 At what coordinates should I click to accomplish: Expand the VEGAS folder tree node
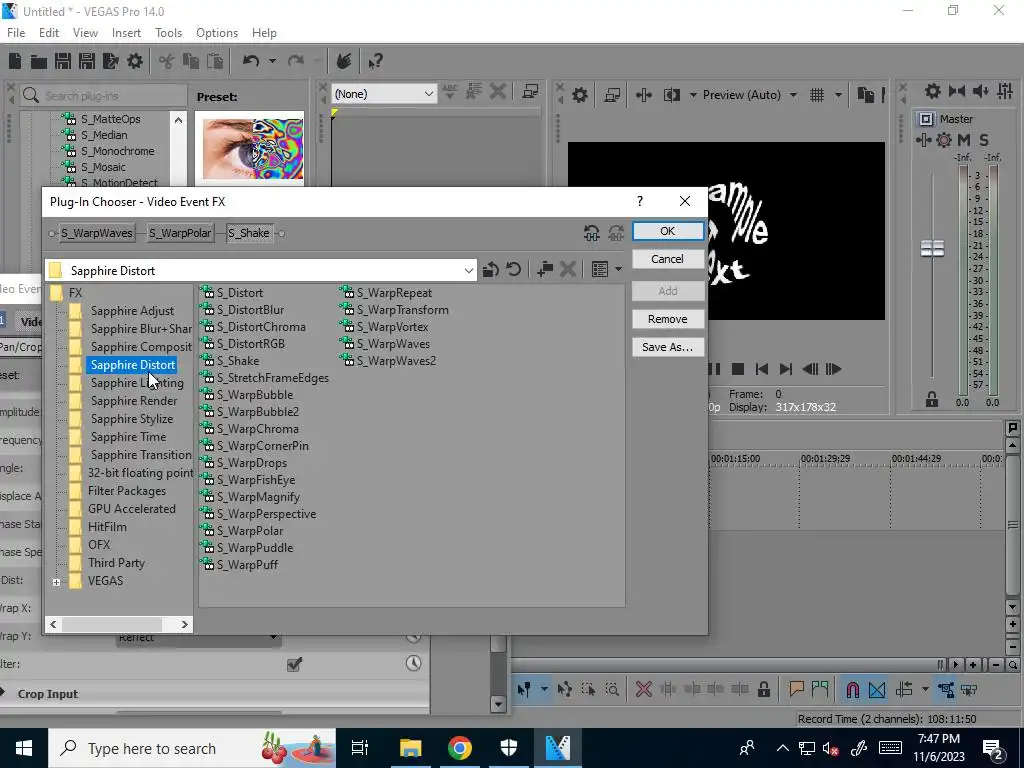pyautogui.click(x=57, y=582)
